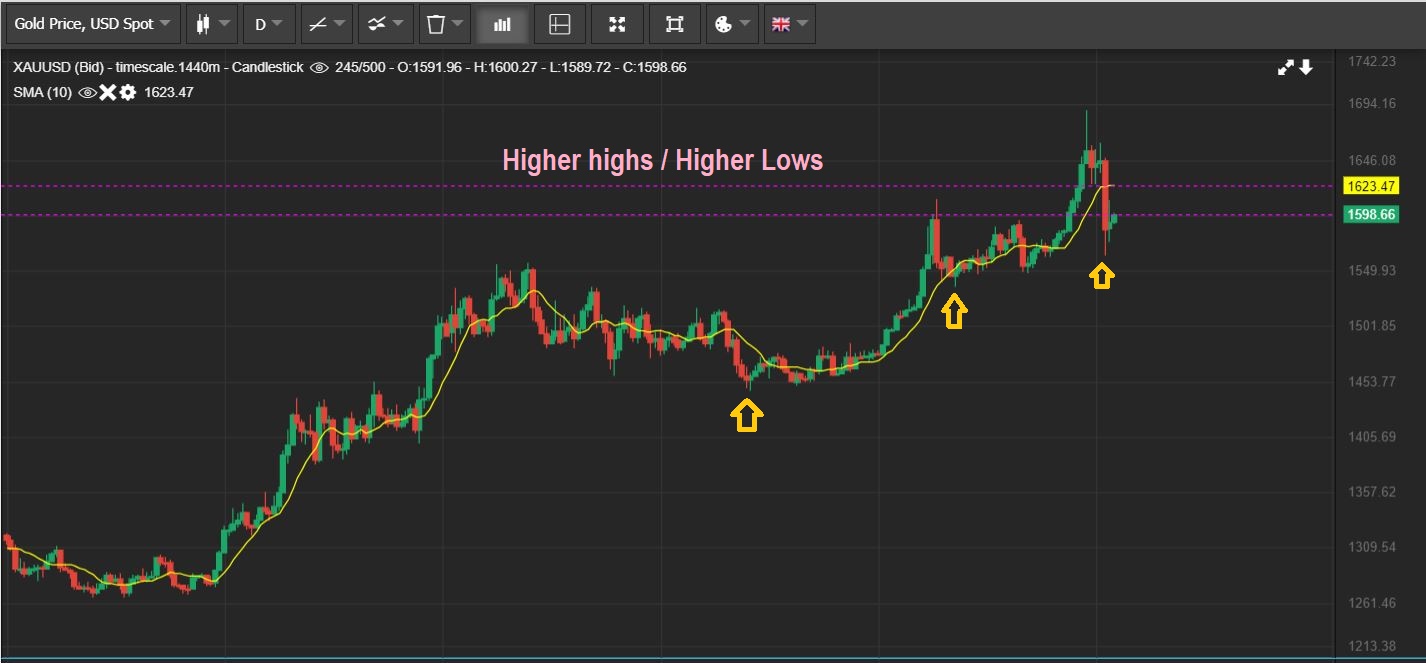Image resolution: width=1426 pixels, height=663 pixels.
Task: Click the 1549.93 price axis label
Action: point(1371,270)
